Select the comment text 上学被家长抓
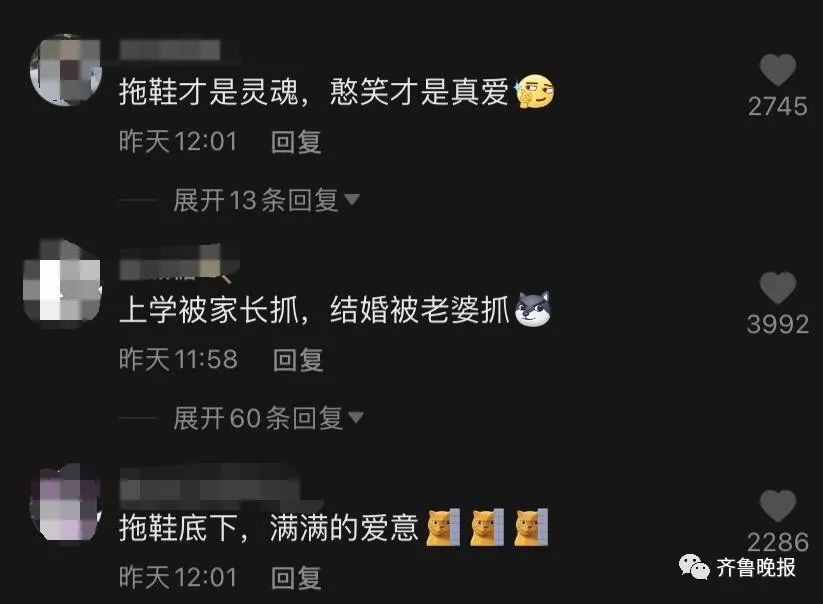The height and width of the screenshot is (604, 823). click(209, 310)
